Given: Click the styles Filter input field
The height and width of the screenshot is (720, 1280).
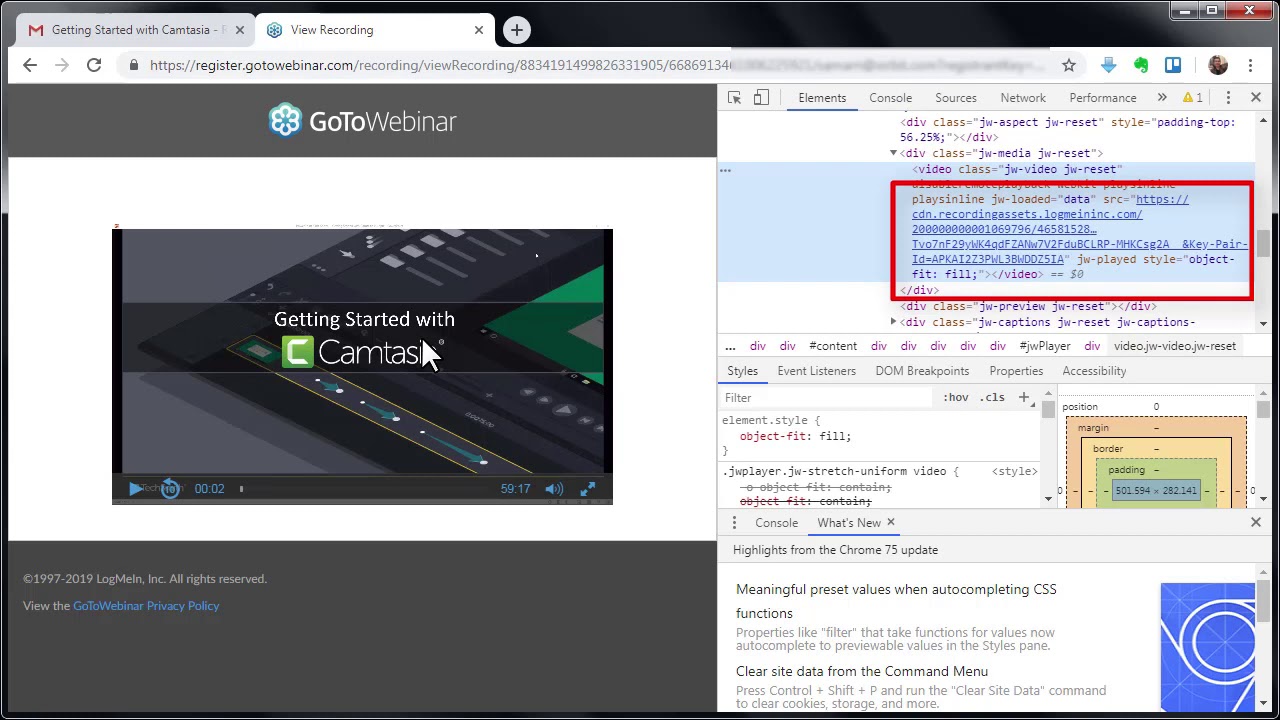Looking at the screenshot, I should coord(826,398).
